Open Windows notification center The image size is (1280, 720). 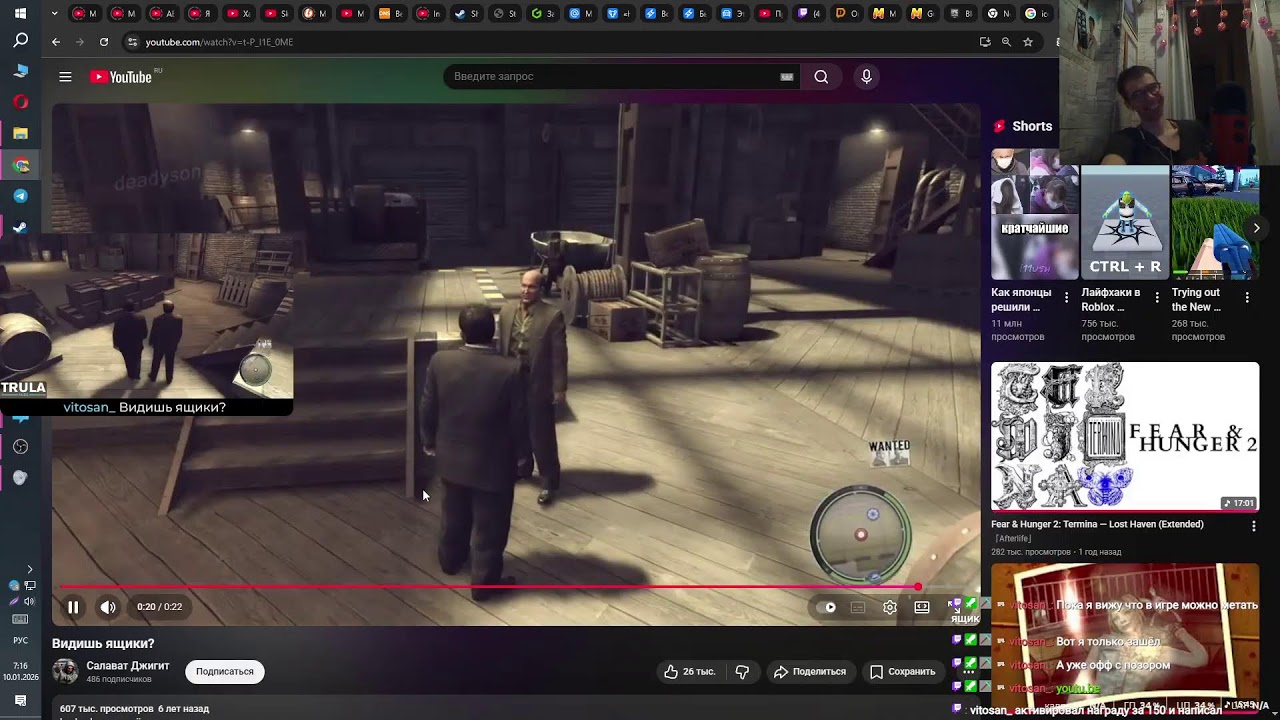pos(20,701)
